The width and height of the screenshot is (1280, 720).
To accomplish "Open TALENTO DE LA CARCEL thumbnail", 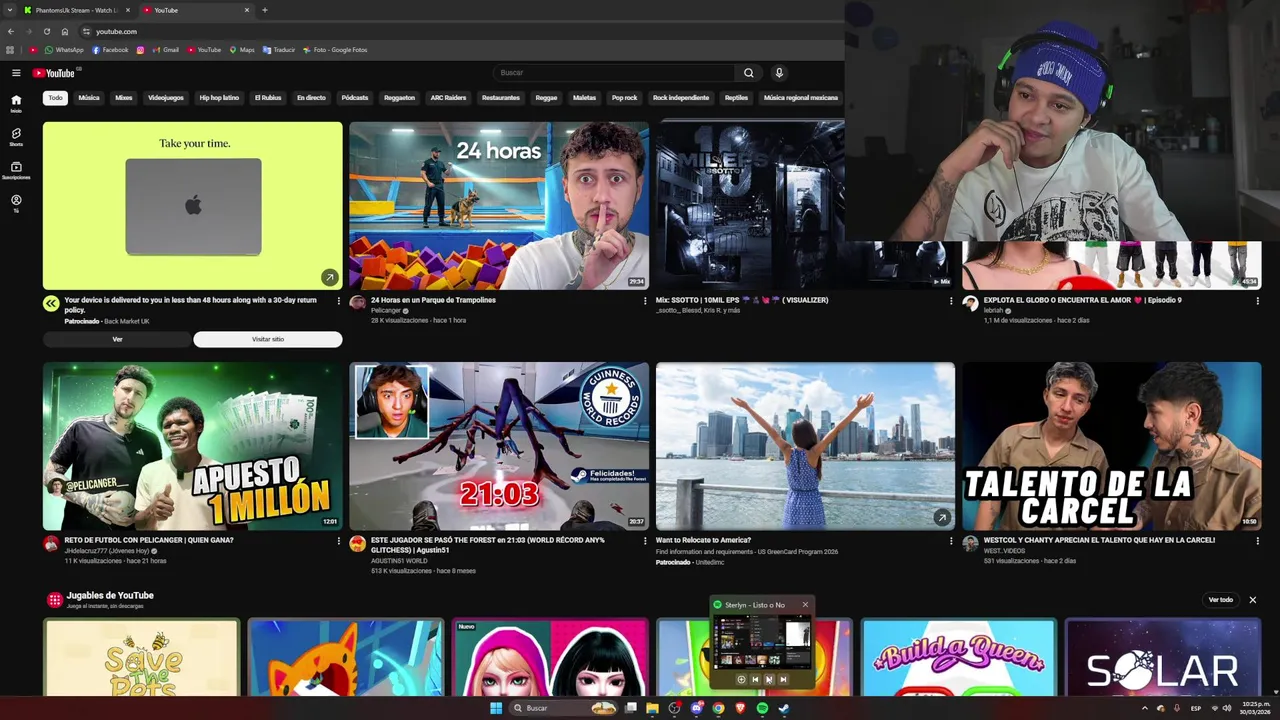I will point(1111,446).
